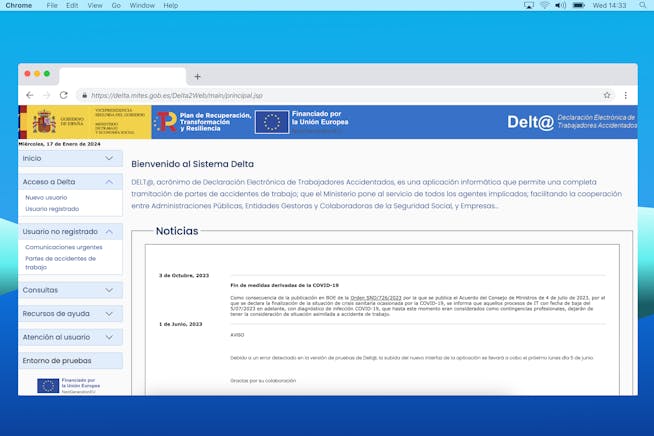Screen dimensions: 654x436
Task: Go back with the browser back arrow
Action: [x=30, y=95]
